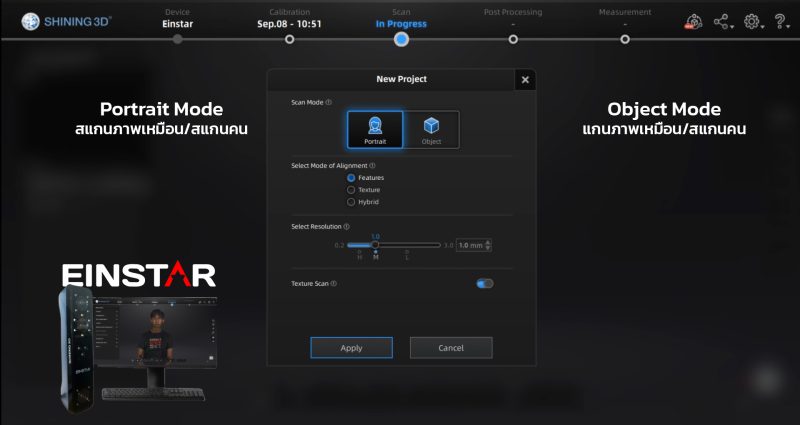Open the help question mark icon
This screenshot has height=425, width=800.
click(780, 21)
